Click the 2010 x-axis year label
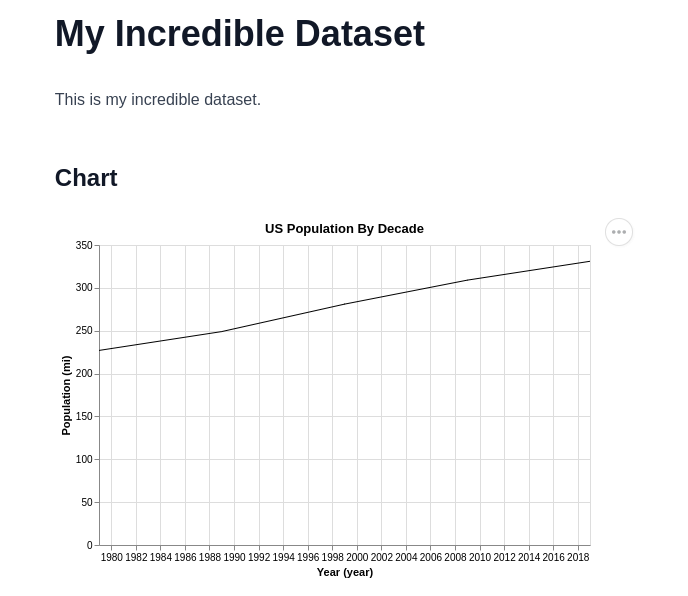688x596 pixels. tap(480, 558)
